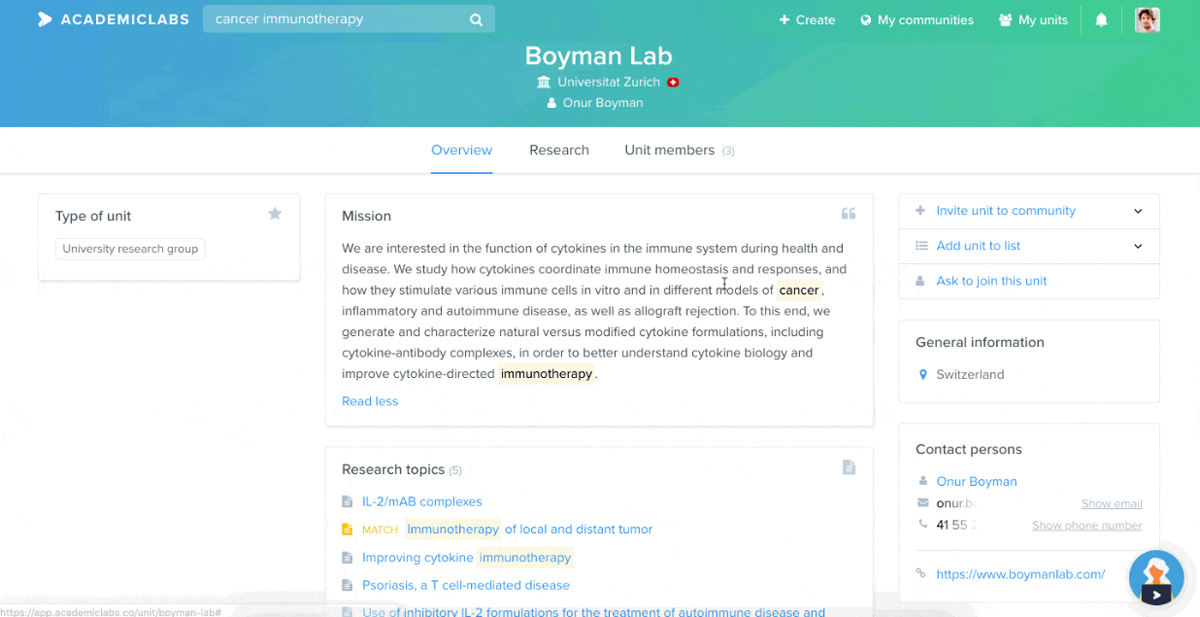The width and height of the screenshot is (1200, 617).
Task: Expand the Add unit to list dropdown
Action: [1138, 246]
